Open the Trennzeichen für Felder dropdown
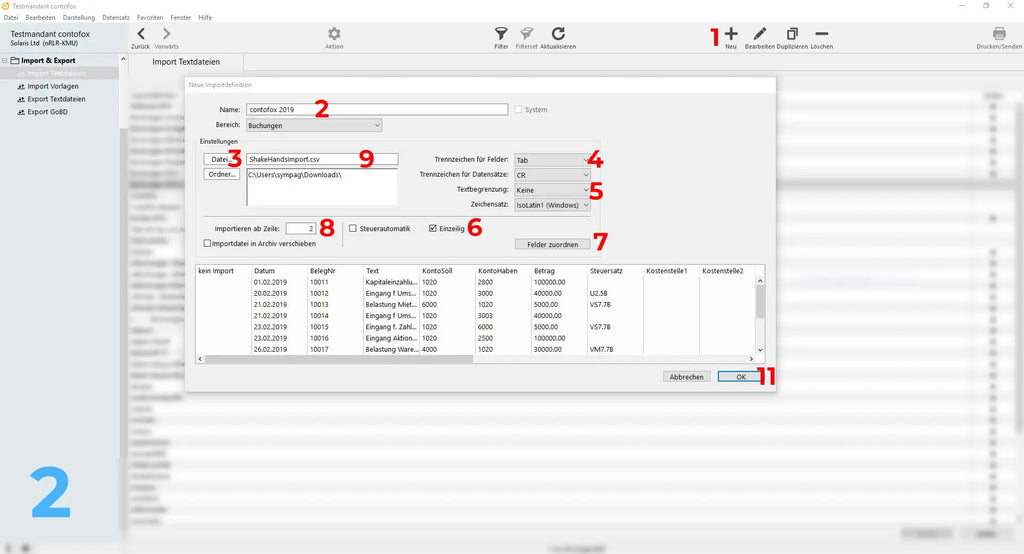The width and height of the screenshot is (1024, 554). (552, 160)
